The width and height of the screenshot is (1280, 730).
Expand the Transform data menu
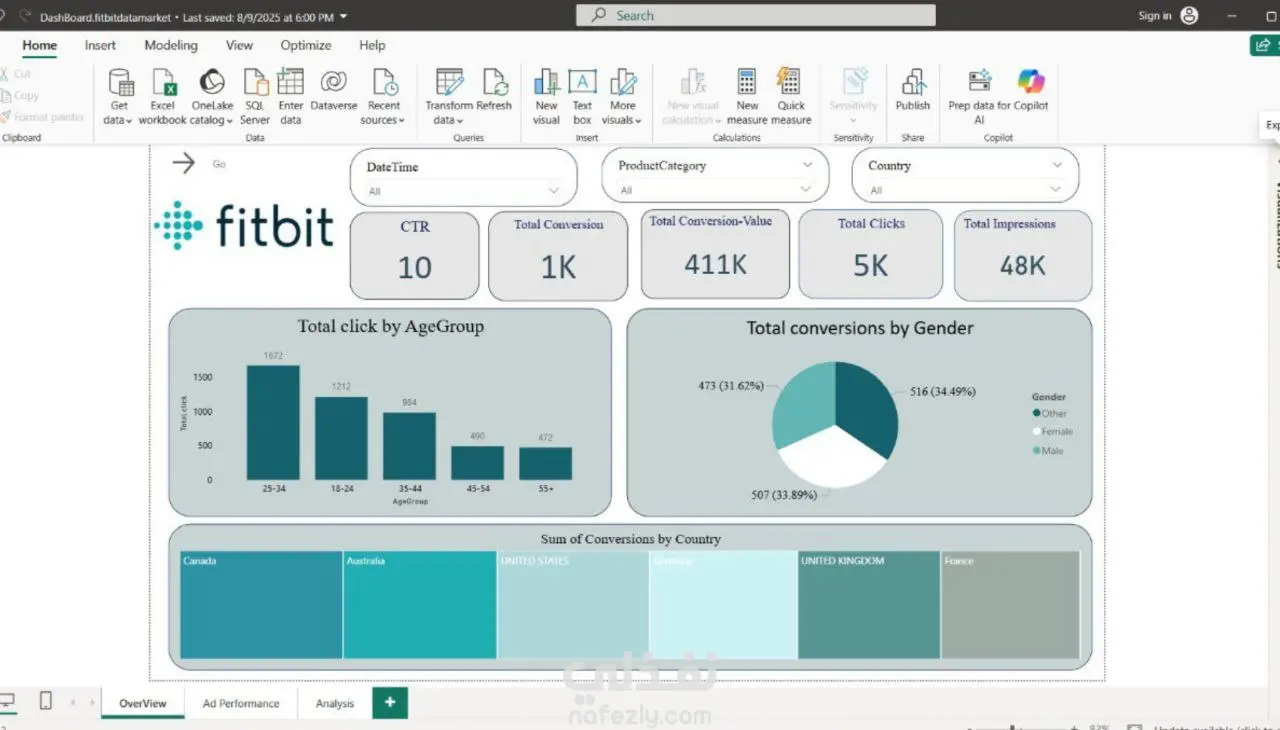click(449, 120)
